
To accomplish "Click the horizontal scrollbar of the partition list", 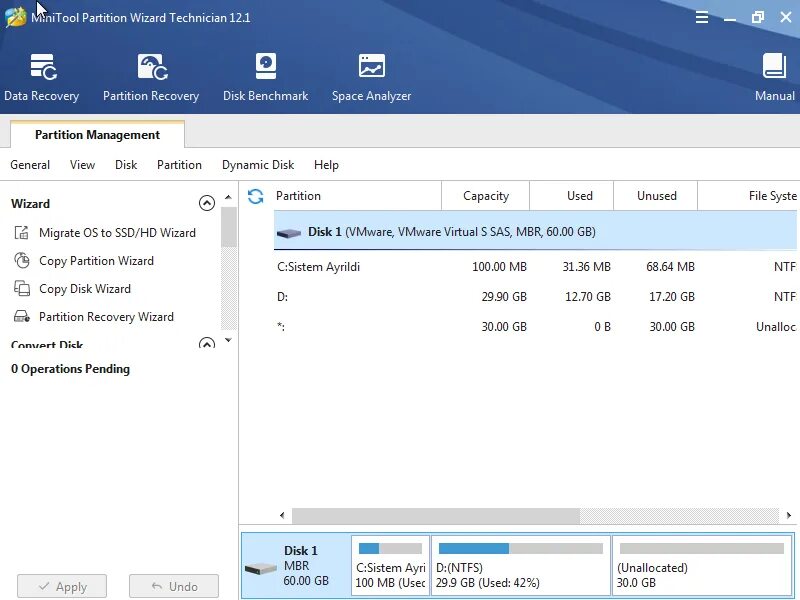I will pyautogui.click(x=436, y=515).
